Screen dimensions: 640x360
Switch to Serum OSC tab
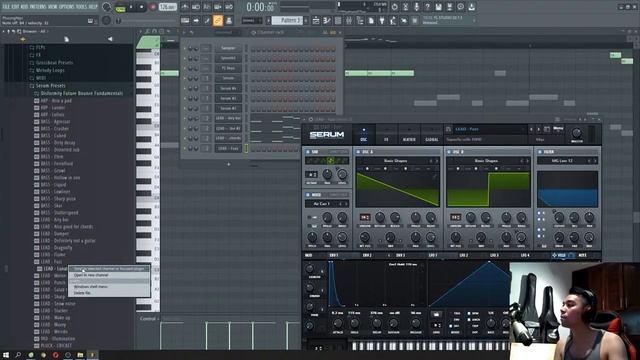point(363,135)
